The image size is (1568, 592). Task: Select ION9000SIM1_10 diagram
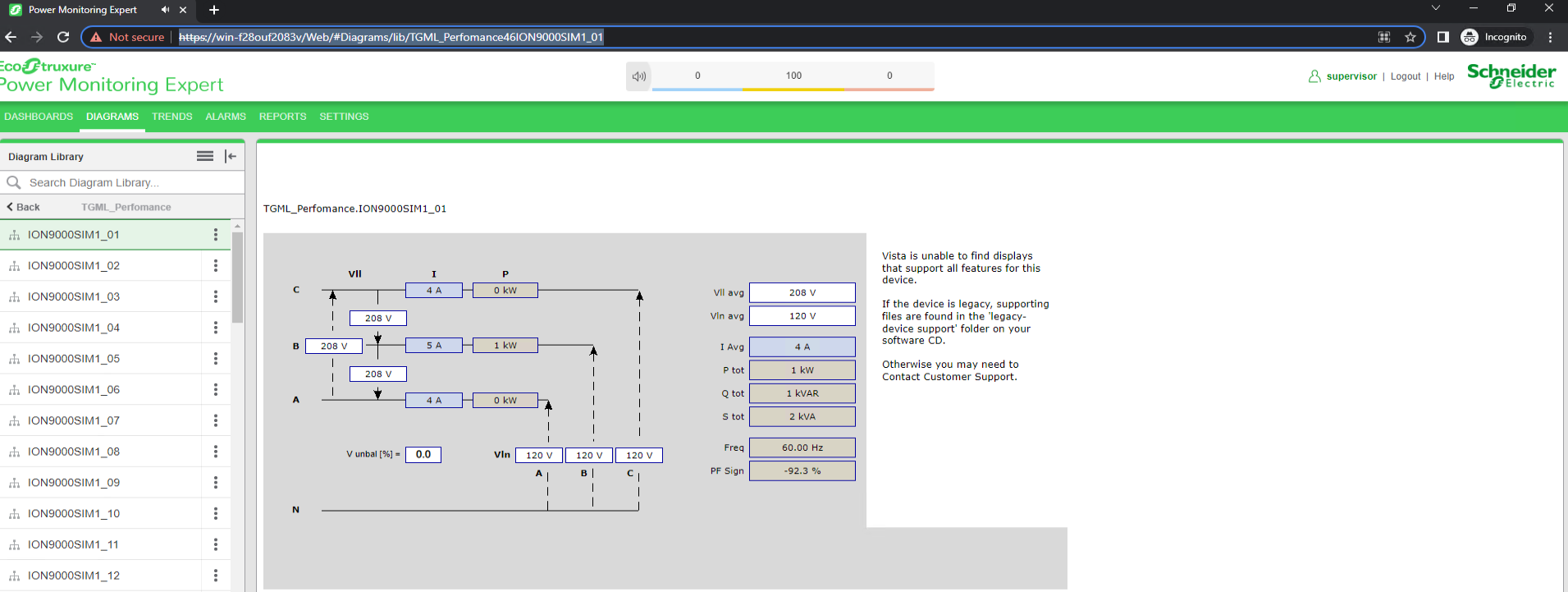(74, 513)
